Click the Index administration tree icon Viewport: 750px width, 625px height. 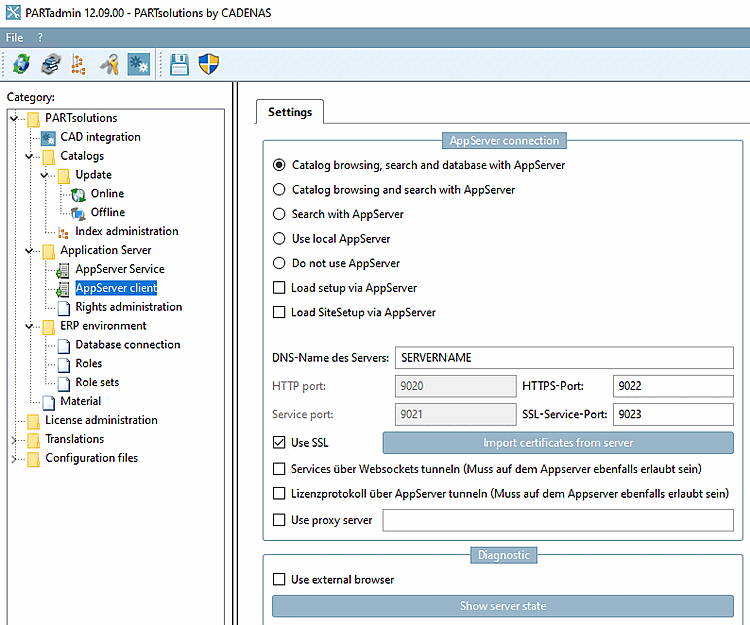point(63,232)
